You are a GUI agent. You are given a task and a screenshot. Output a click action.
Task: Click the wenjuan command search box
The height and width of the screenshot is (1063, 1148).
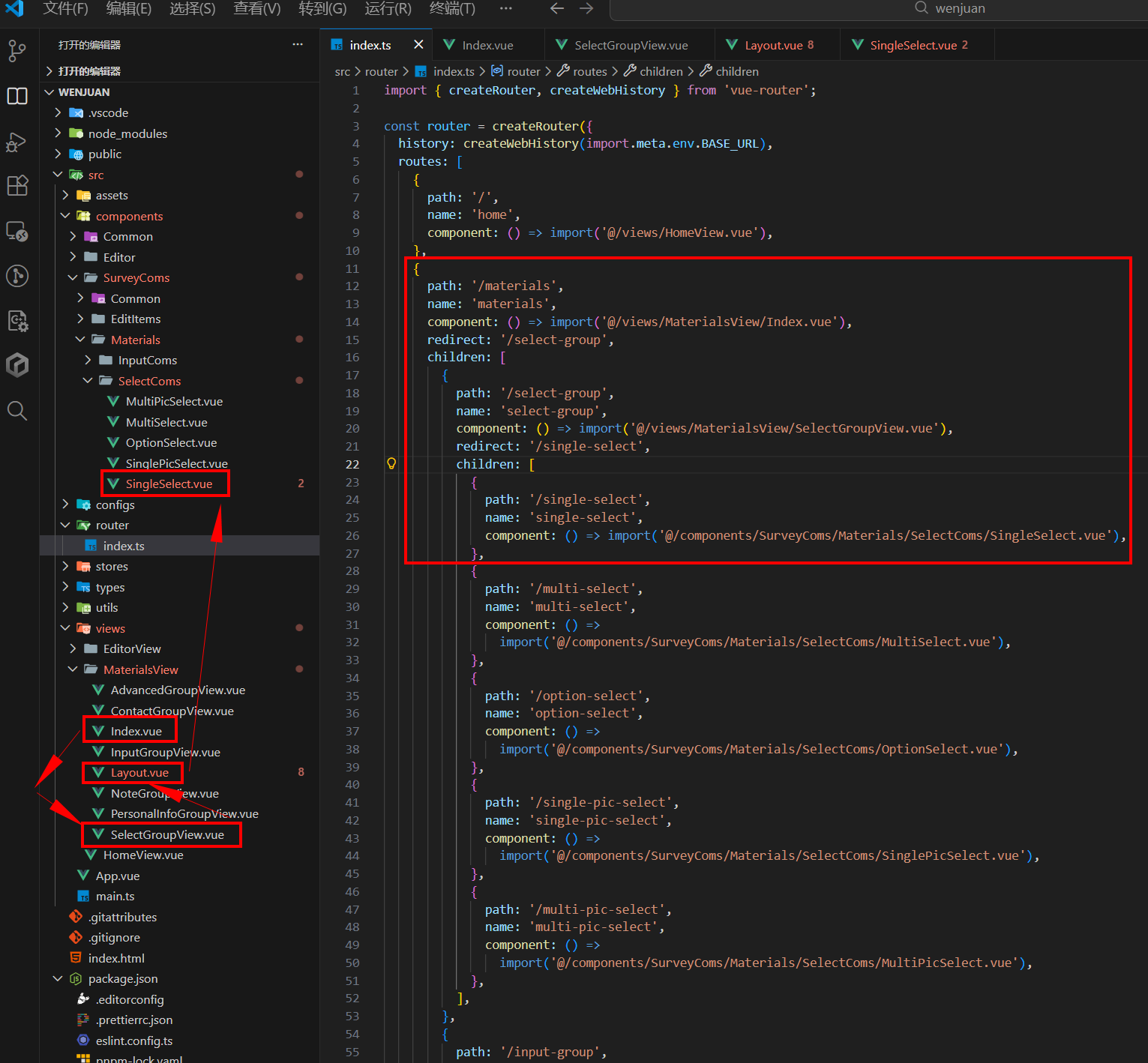[879, 9]
